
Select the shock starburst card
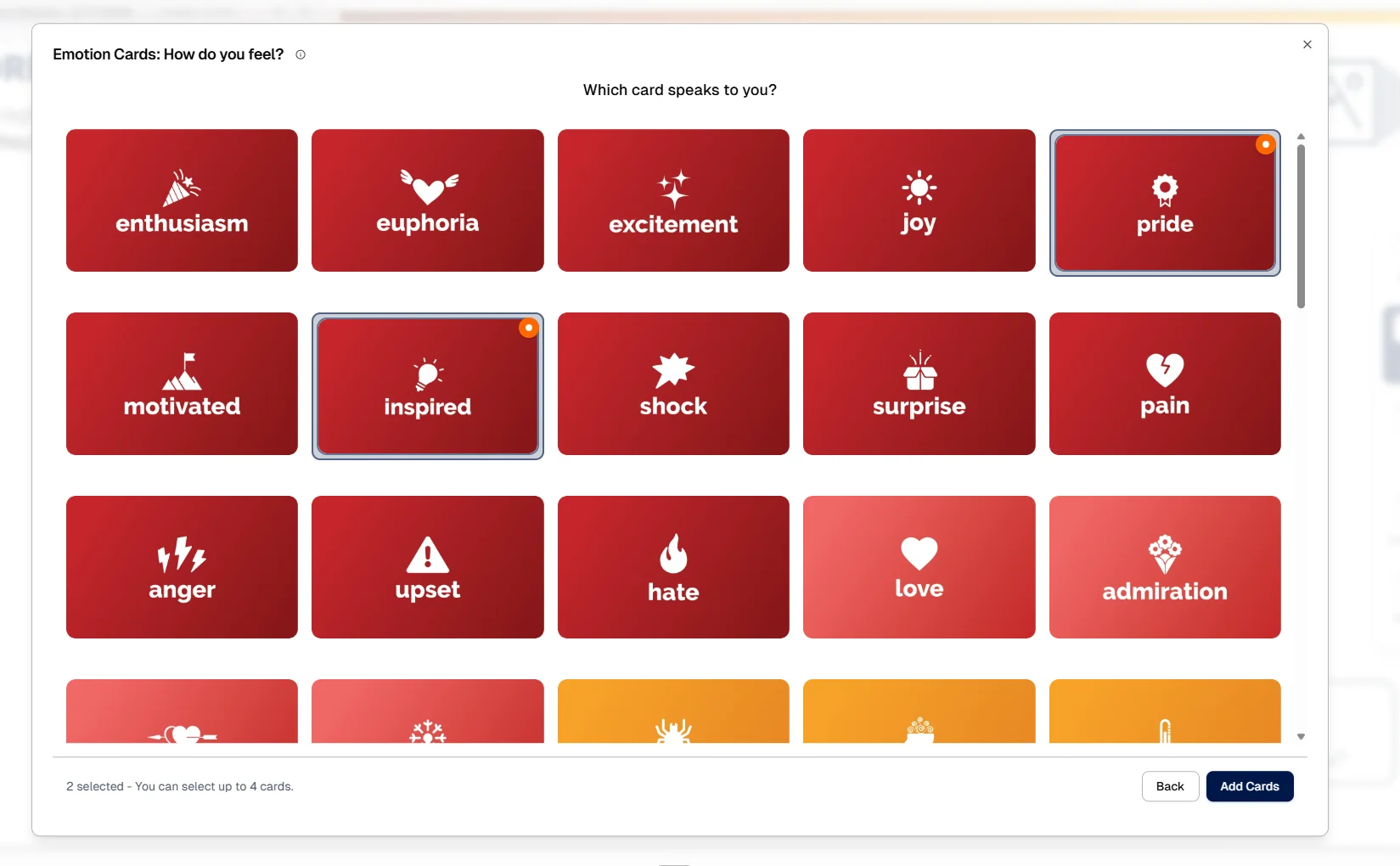672,384
